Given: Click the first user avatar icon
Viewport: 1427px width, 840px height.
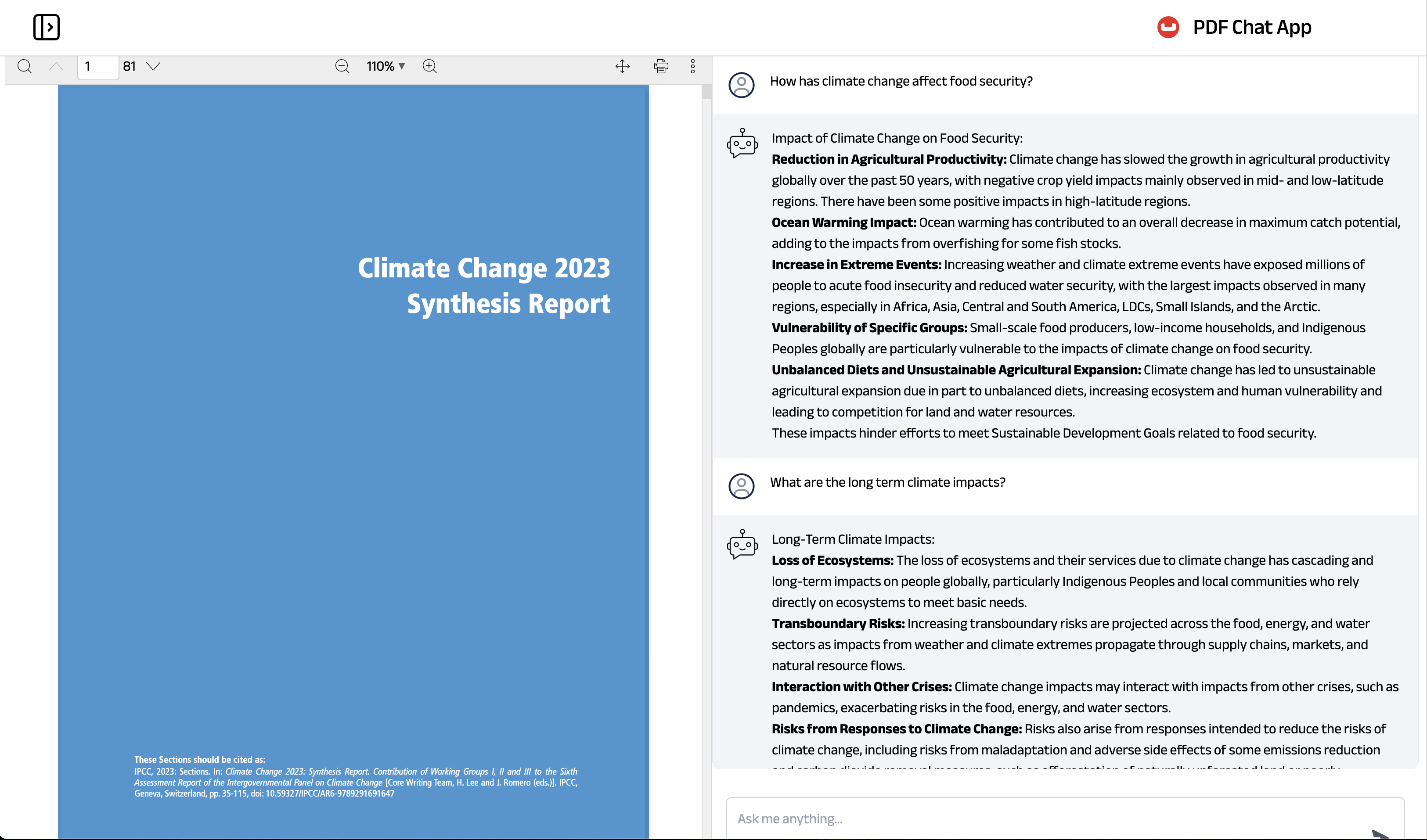Looking at the screenshot, I should point(741,85).
